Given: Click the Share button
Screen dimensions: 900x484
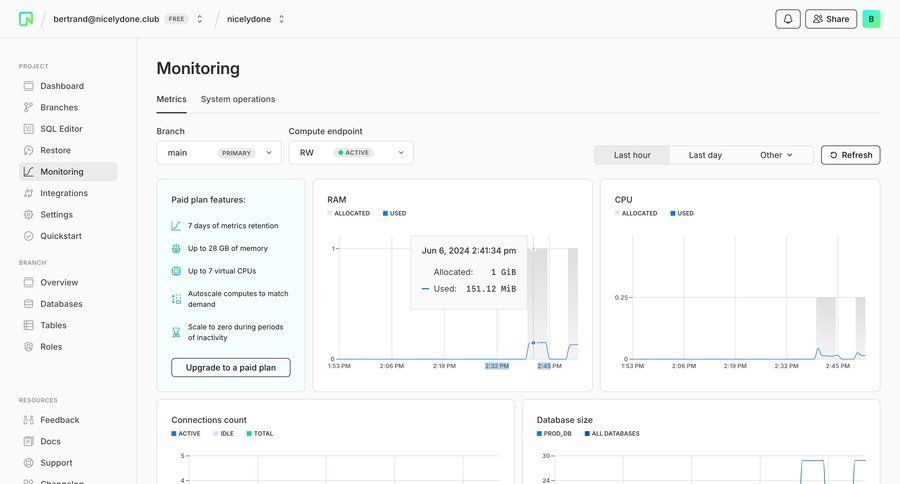Looking at the screenshot, I should [831, 19].
